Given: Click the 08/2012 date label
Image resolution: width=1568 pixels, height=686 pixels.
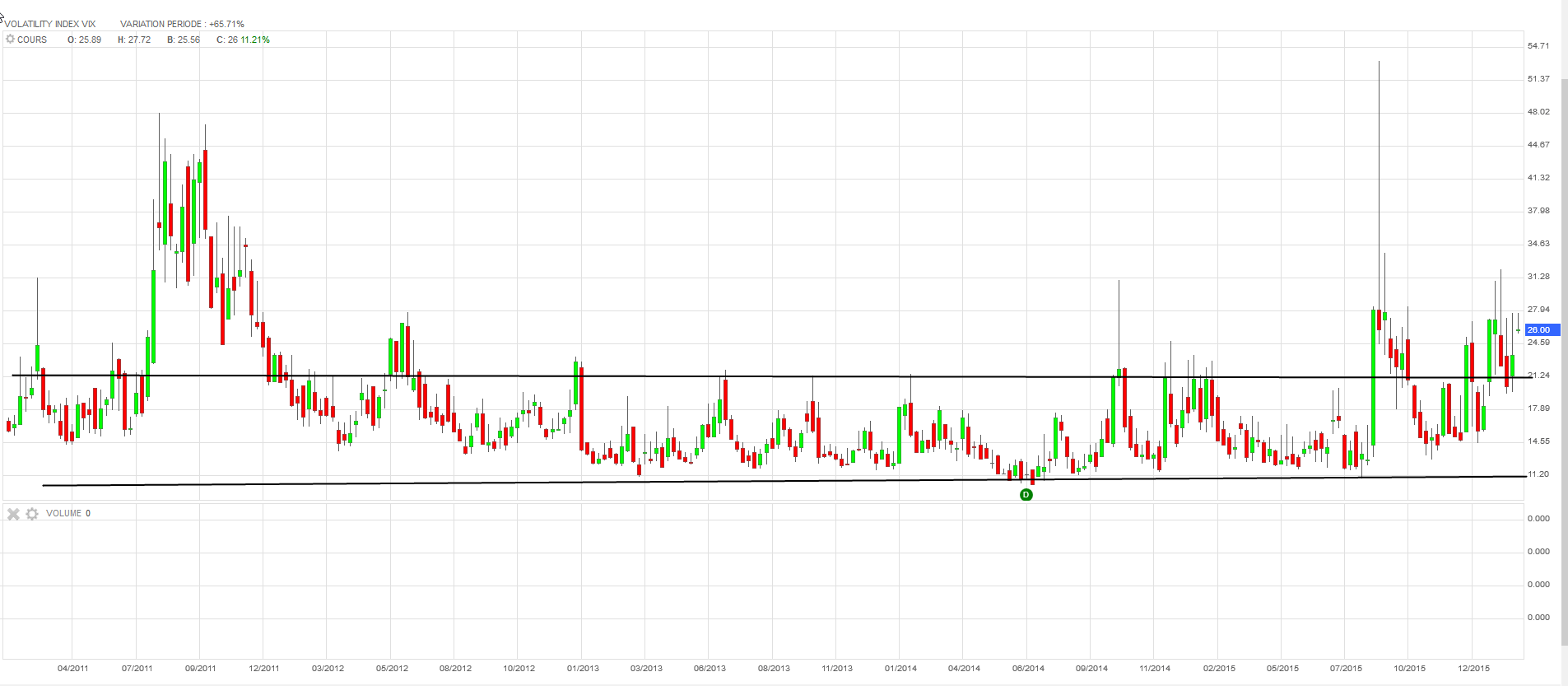Looking at the screenshot, I should click(455, 668).
